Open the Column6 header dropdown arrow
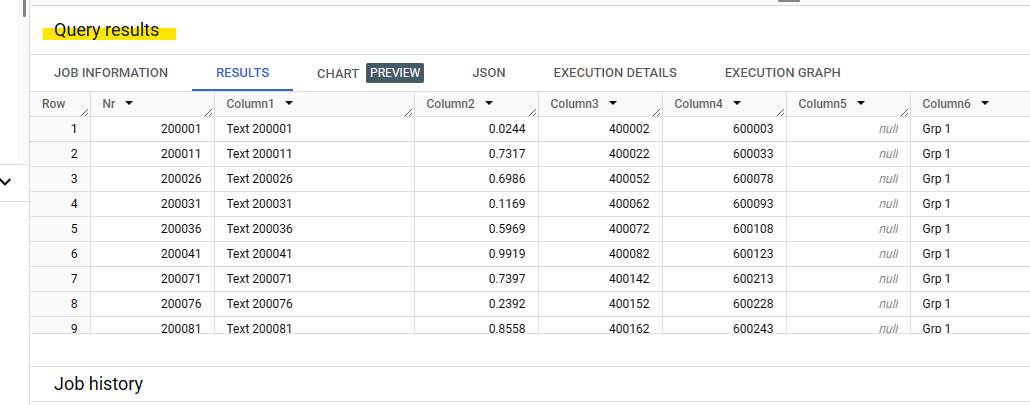The image size is (1030, 405). [984, 104]
